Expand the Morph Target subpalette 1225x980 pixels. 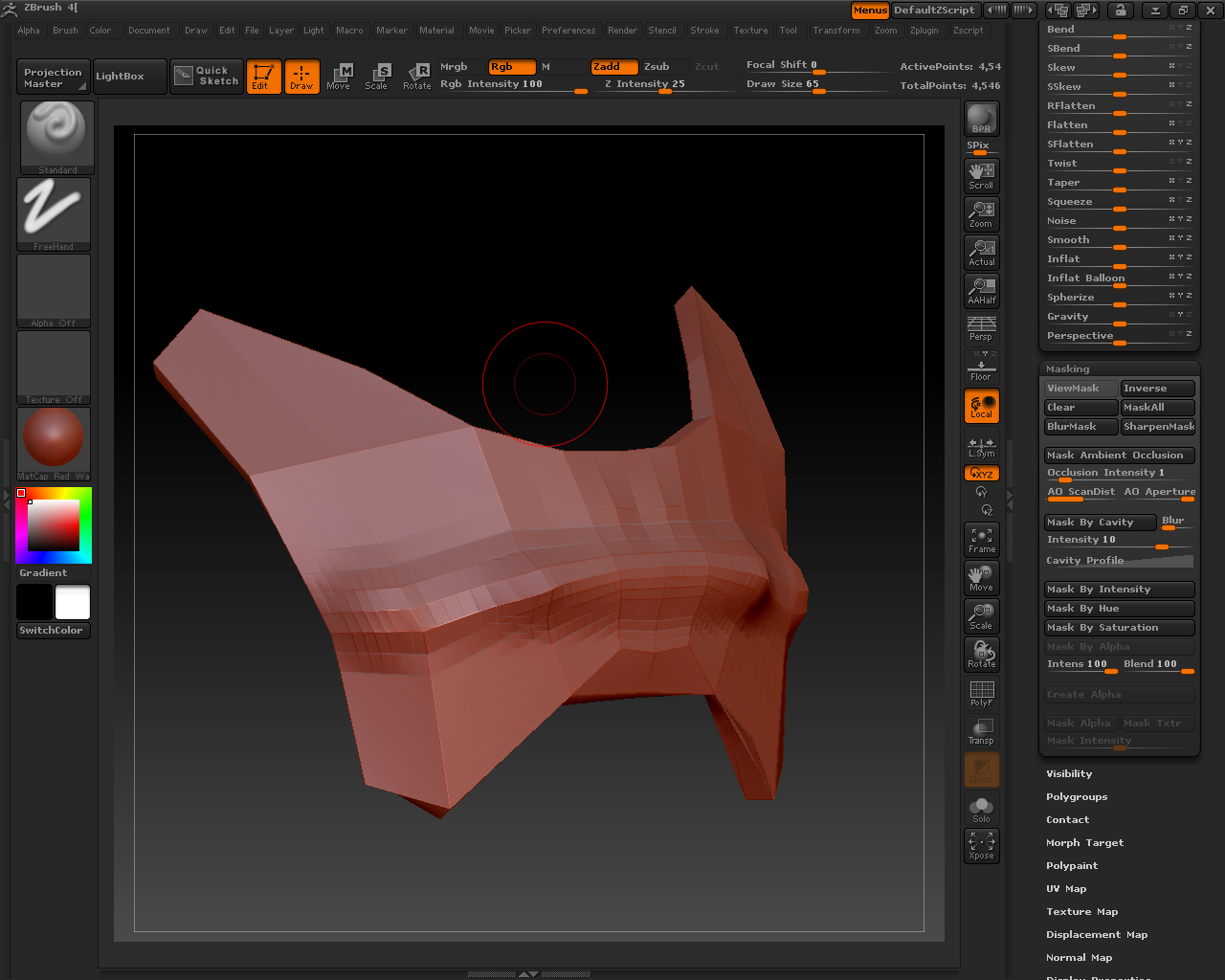(x=1085, y=842)
